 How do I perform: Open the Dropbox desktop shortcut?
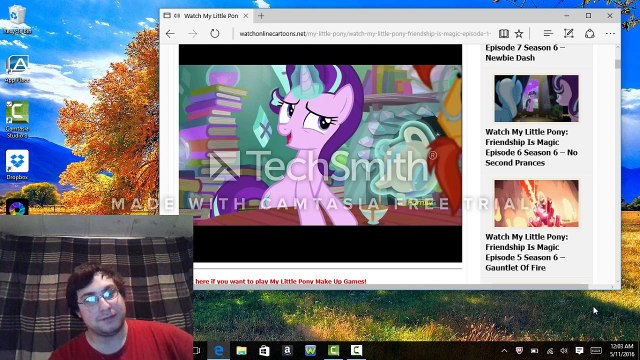pyautogui.click(x=17, y=164)
